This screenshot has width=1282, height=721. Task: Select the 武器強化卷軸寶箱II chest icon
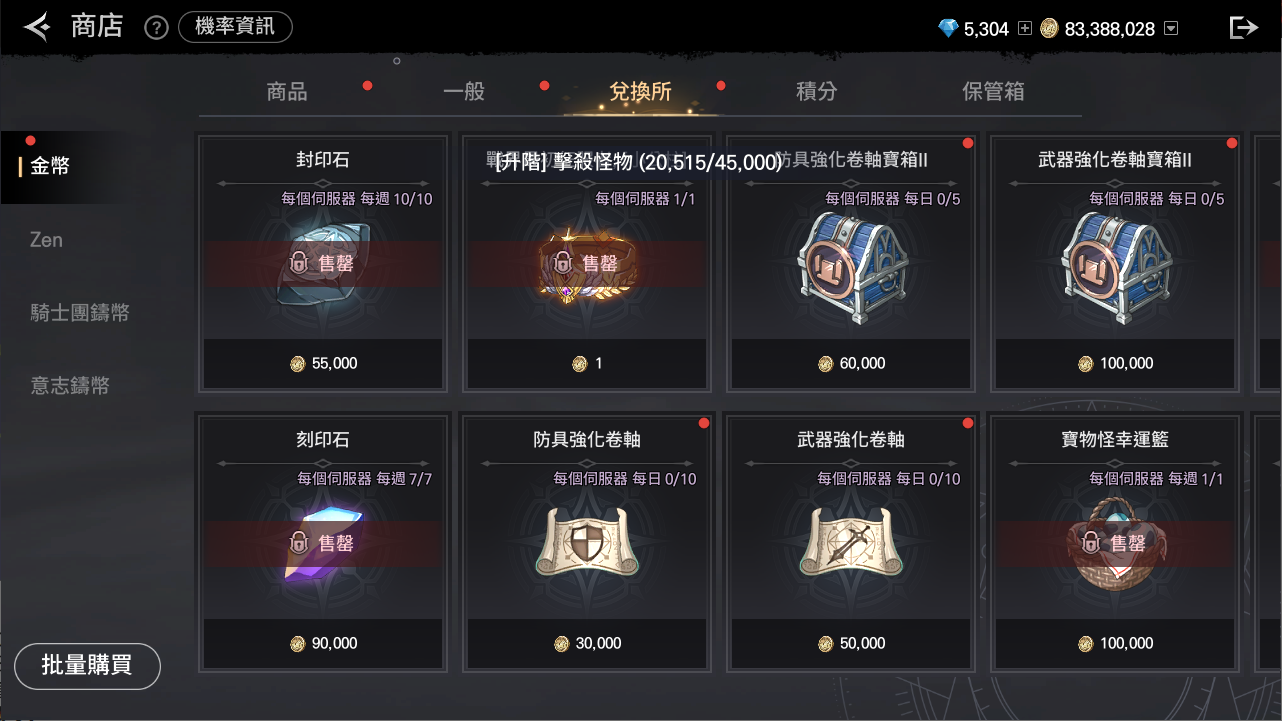(x=1115, y=266)
